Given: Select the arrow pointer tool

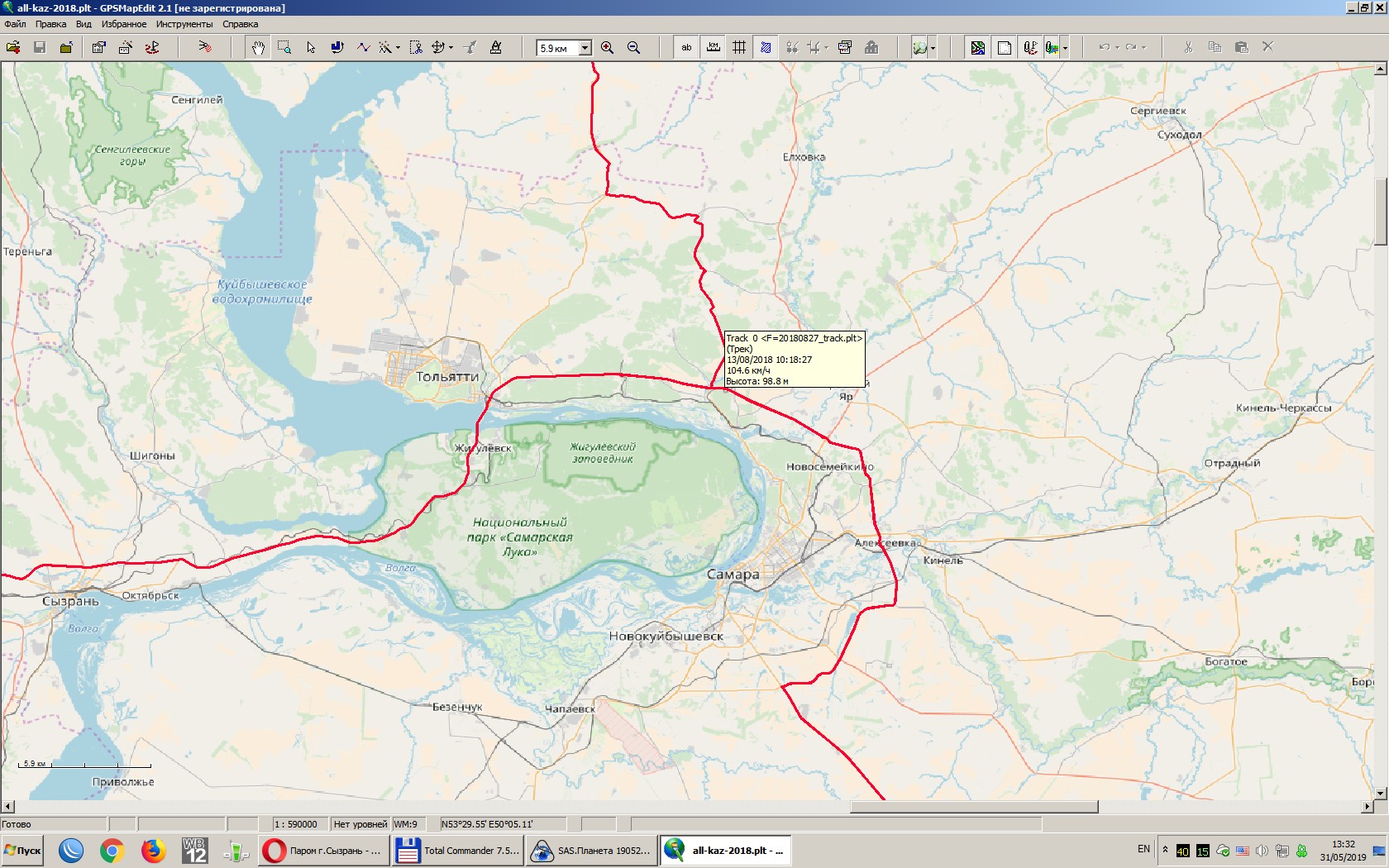Looking at the screenshot, I should pyautogui.click(x=311, y=47).
